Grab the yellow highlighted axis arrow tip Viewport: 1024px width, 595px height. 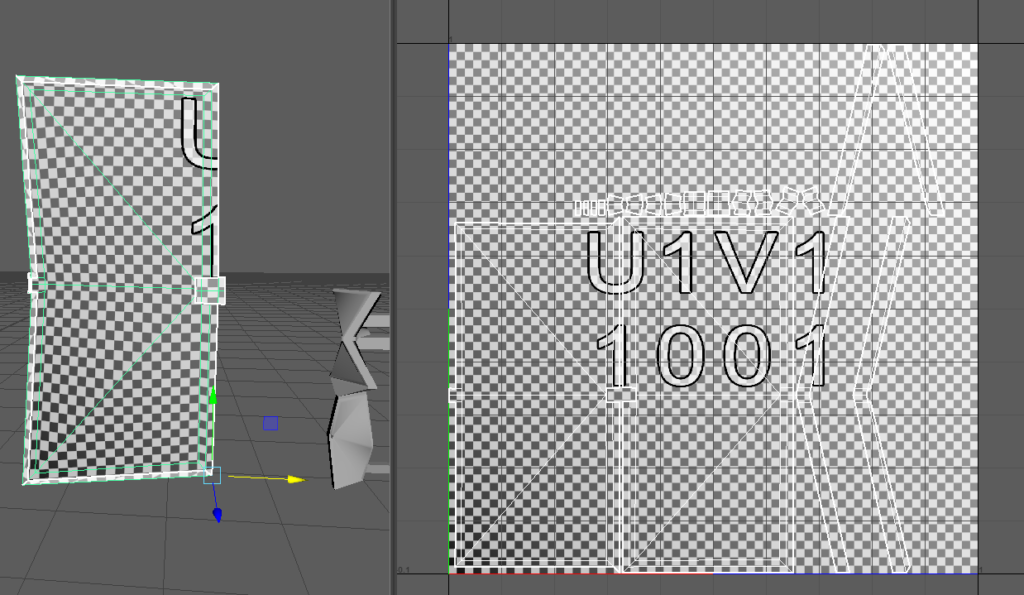point(295,480)
